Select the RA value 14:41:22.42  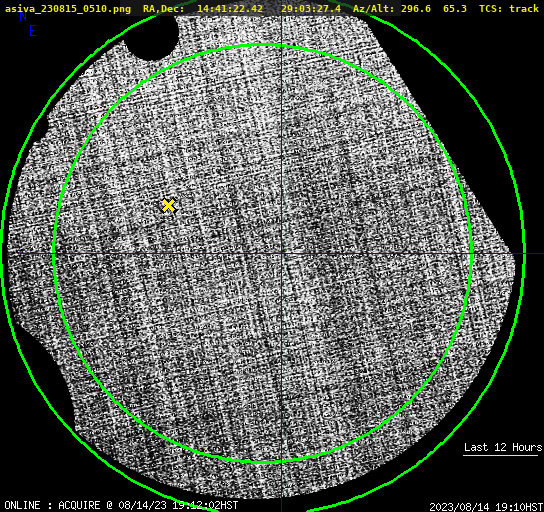[230, 8]
